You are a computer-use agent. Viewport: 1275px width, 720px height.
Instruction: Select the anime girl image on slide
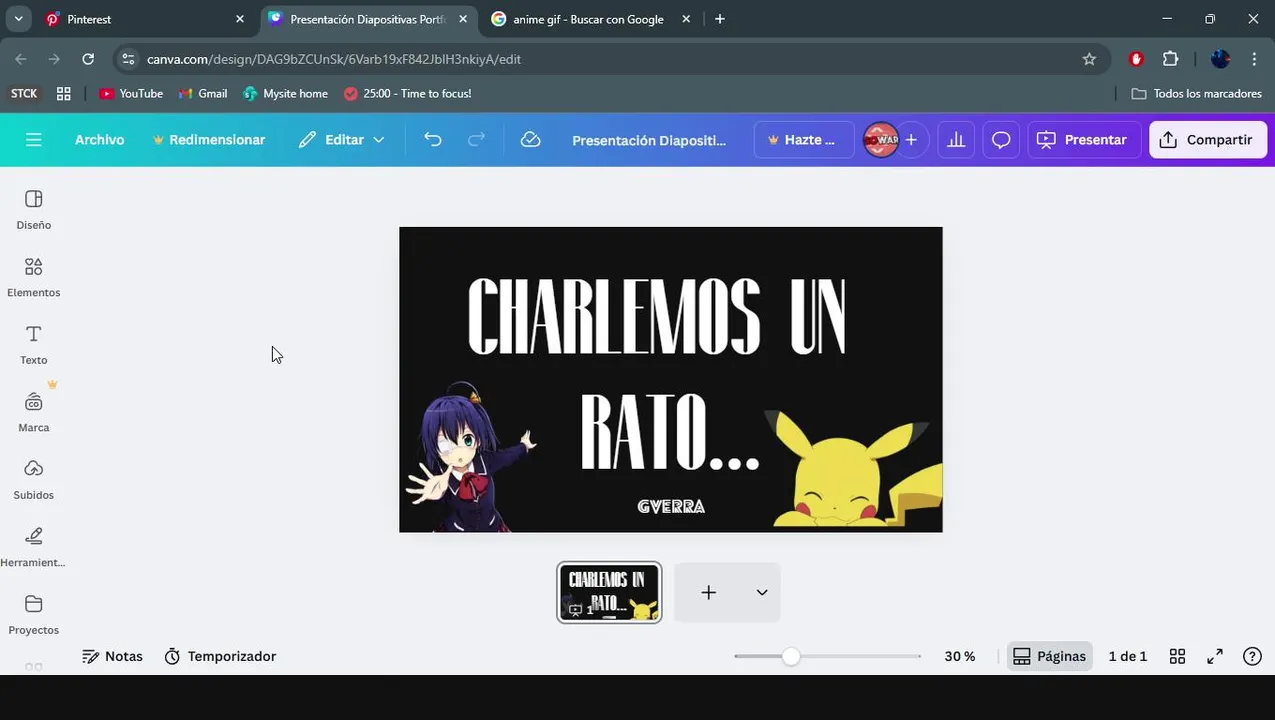click(469, 457)
